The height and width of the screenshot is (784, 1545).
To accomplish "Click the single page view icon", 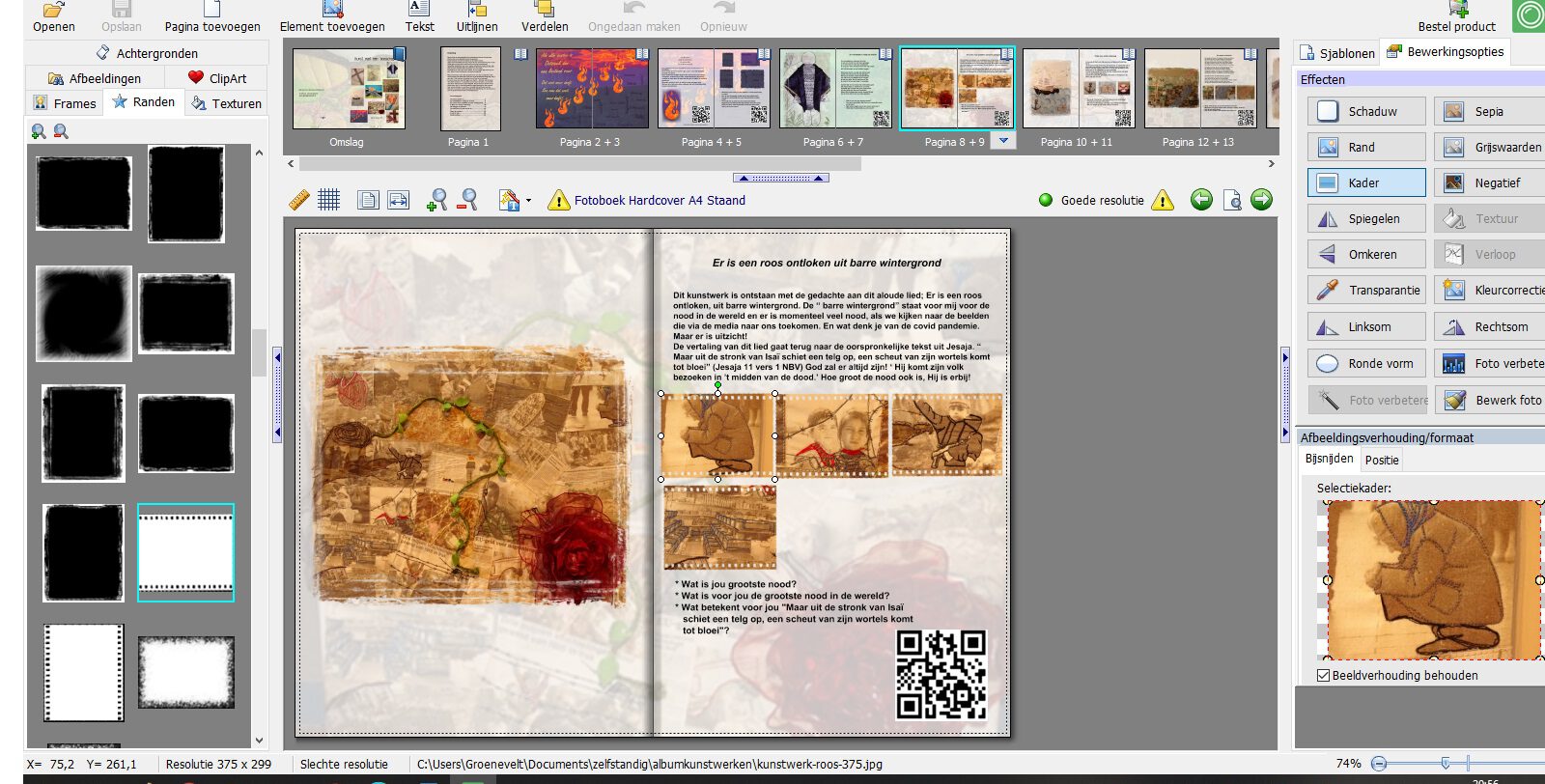I will [x=367, y=200].
